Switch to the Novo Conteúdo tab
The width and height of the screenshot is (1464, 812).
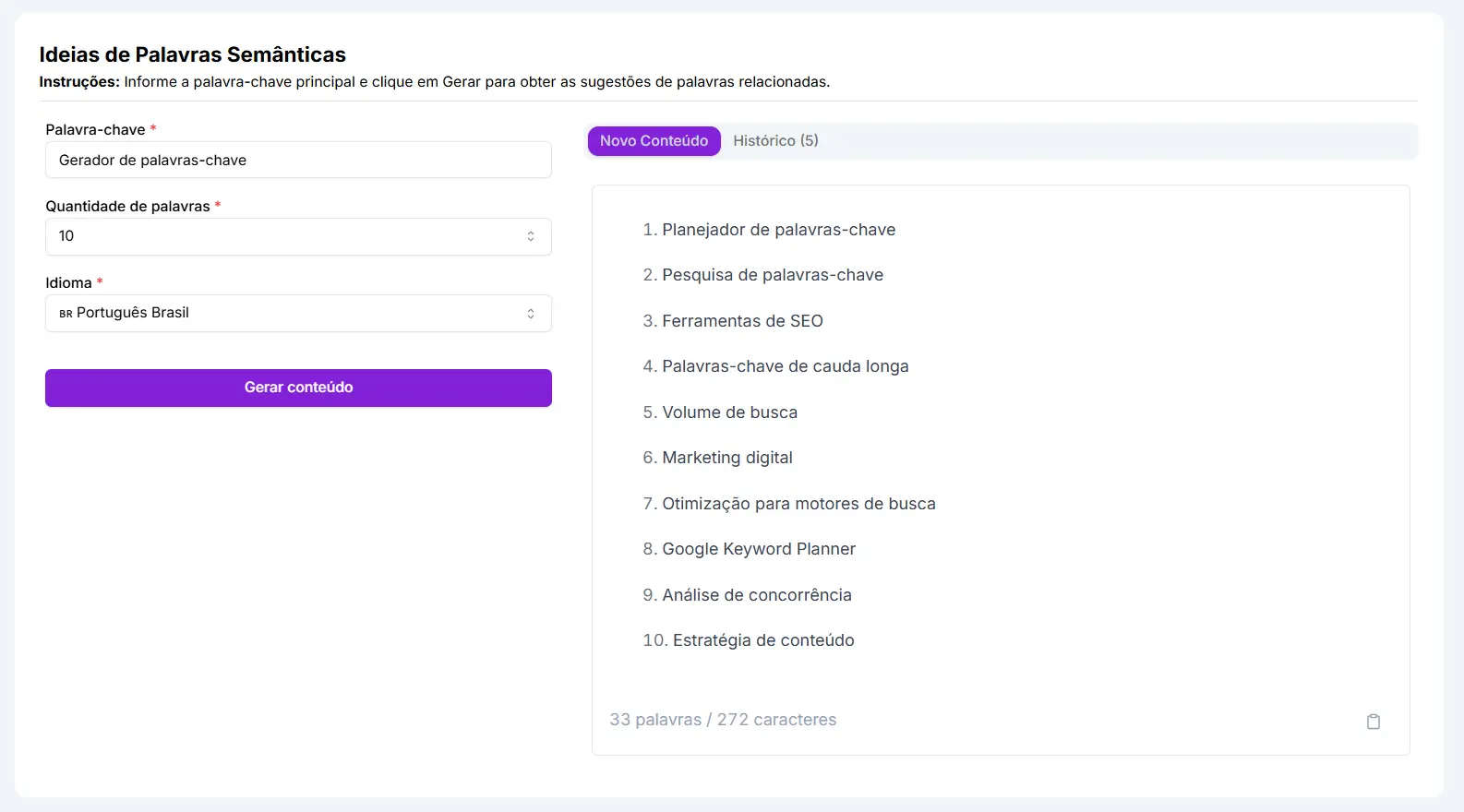654,141
